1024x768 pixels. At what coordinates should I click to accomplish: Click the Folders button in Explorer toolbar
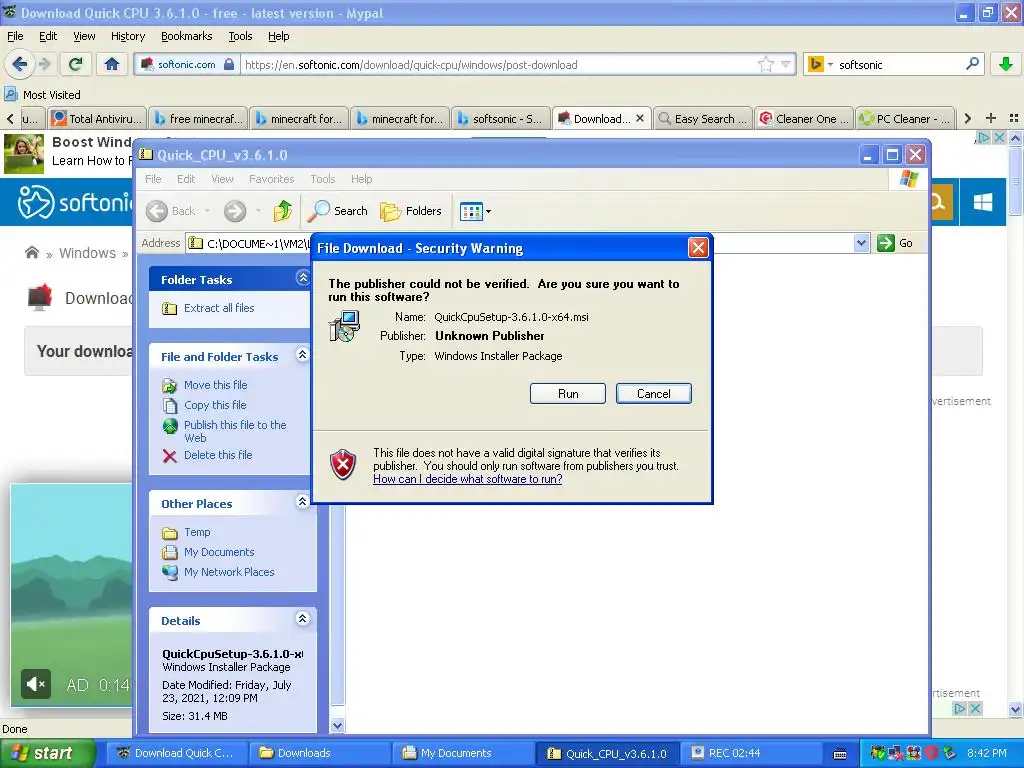(411, 211)
